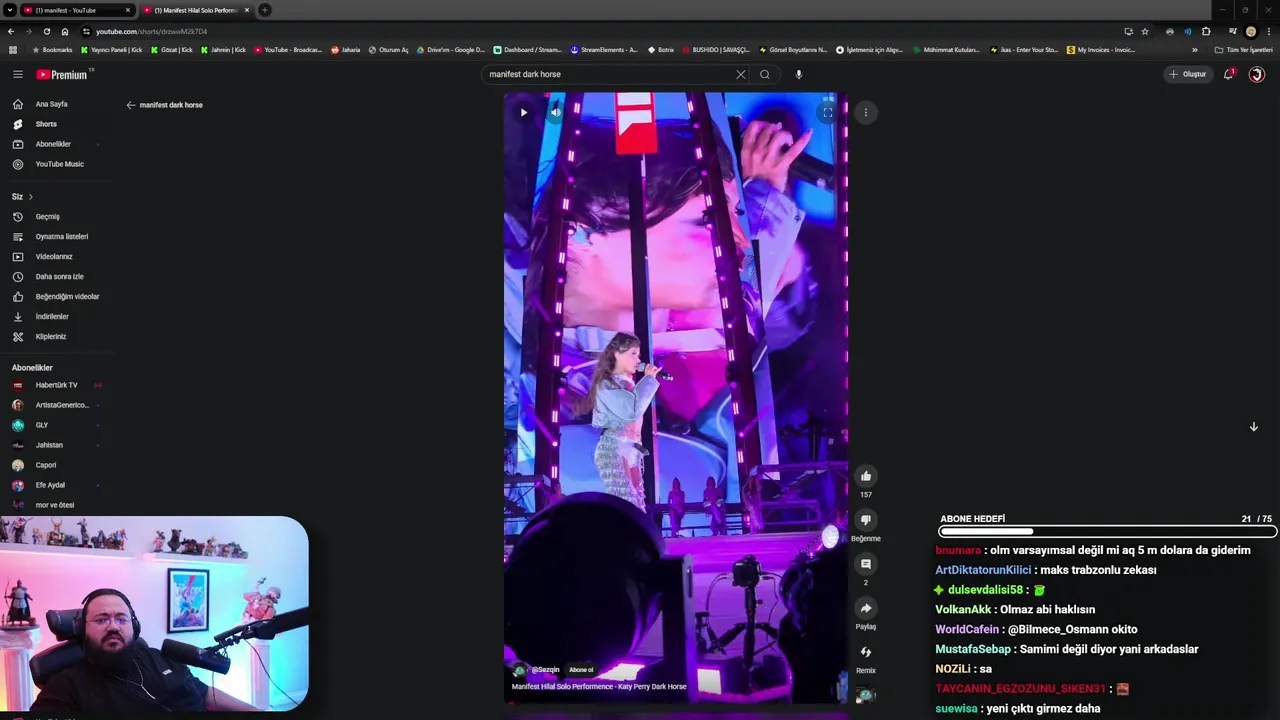The width and height of the screenshot is (1280, 720).
Task: Open the YouTube hamburger guide menu
Action: (x=17, y=74)
